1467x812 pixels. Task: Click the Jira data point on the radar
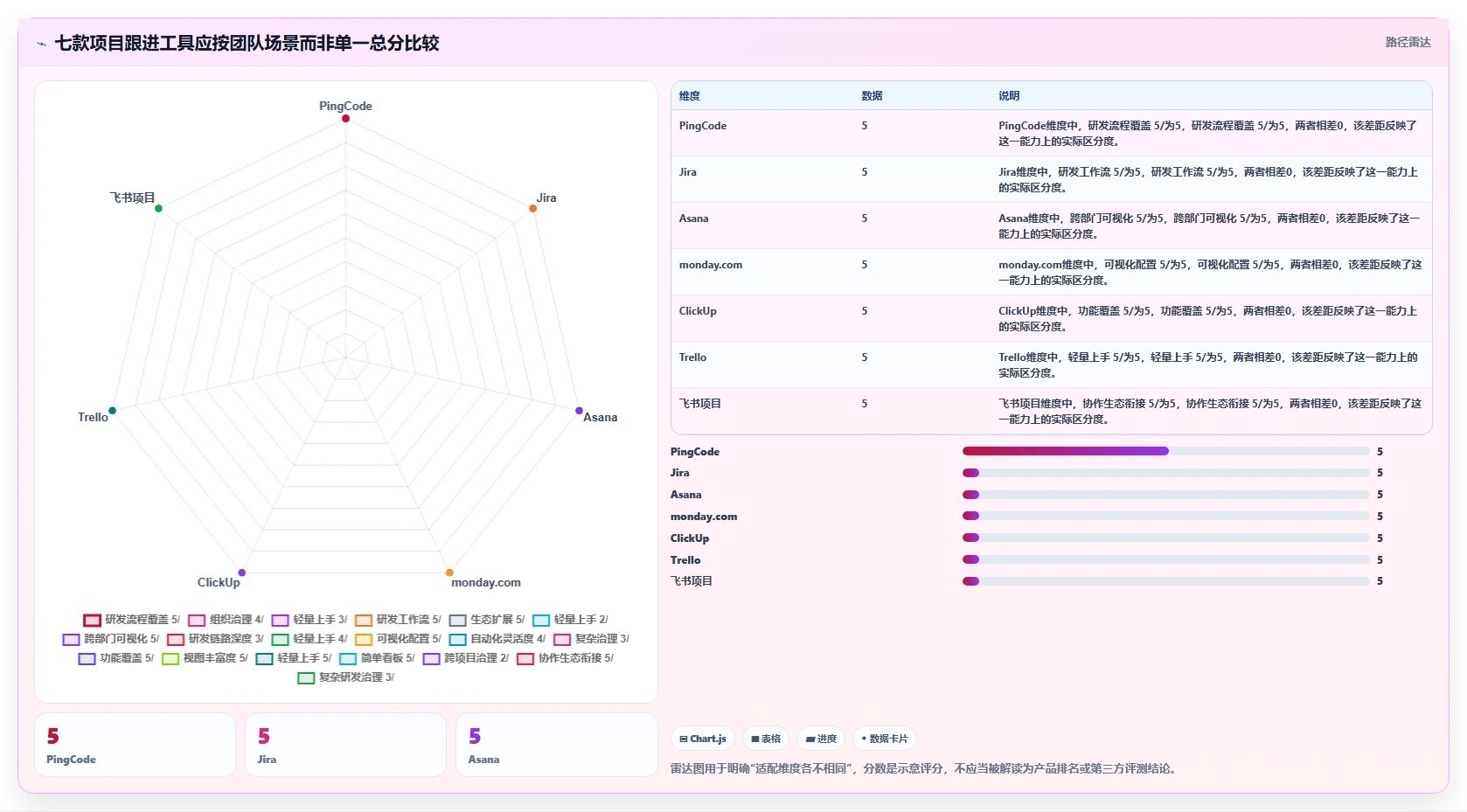click(x=532, y=208)
